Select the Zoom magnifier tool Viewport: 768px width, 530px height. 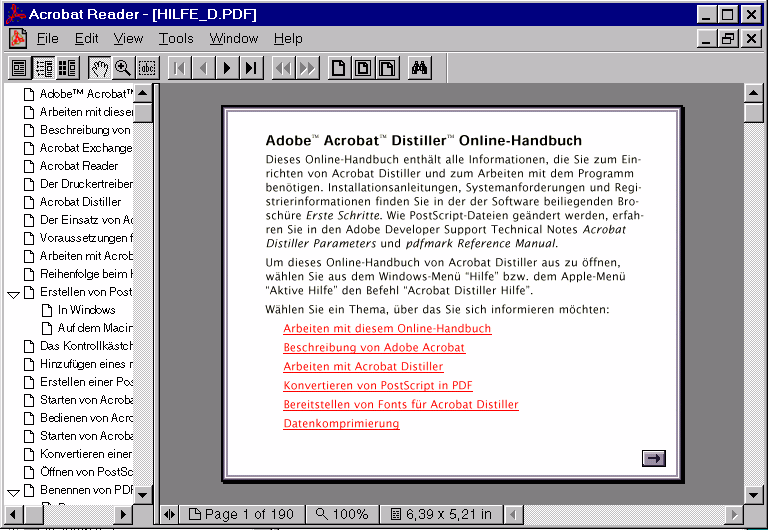tap(123, 68)
